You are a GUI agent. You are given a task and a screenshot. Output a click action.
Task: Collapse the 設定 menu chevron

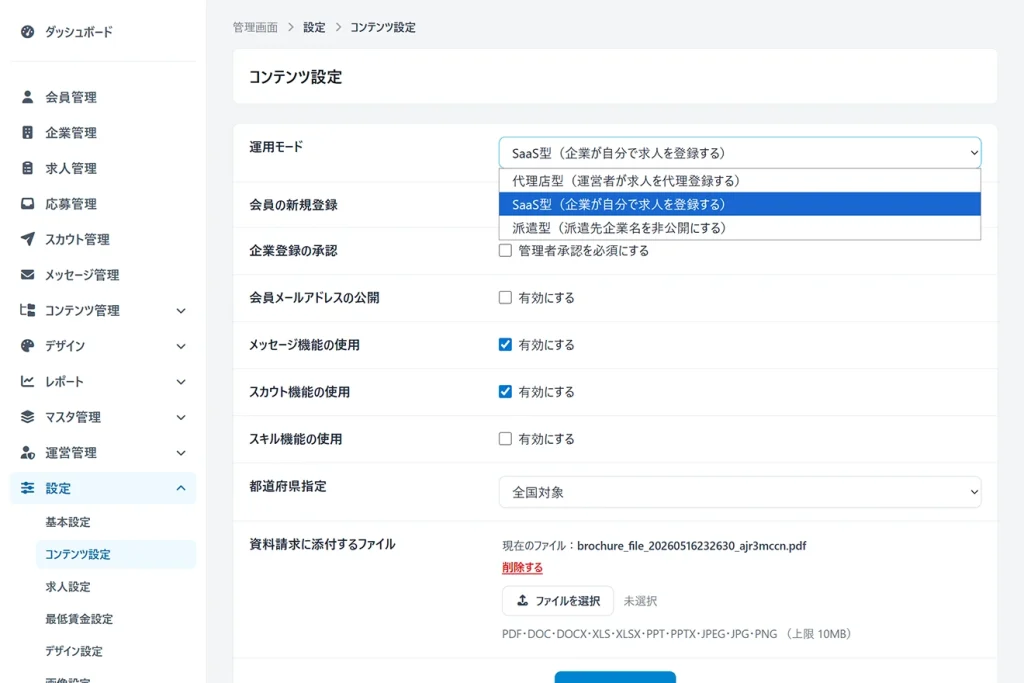181,488
